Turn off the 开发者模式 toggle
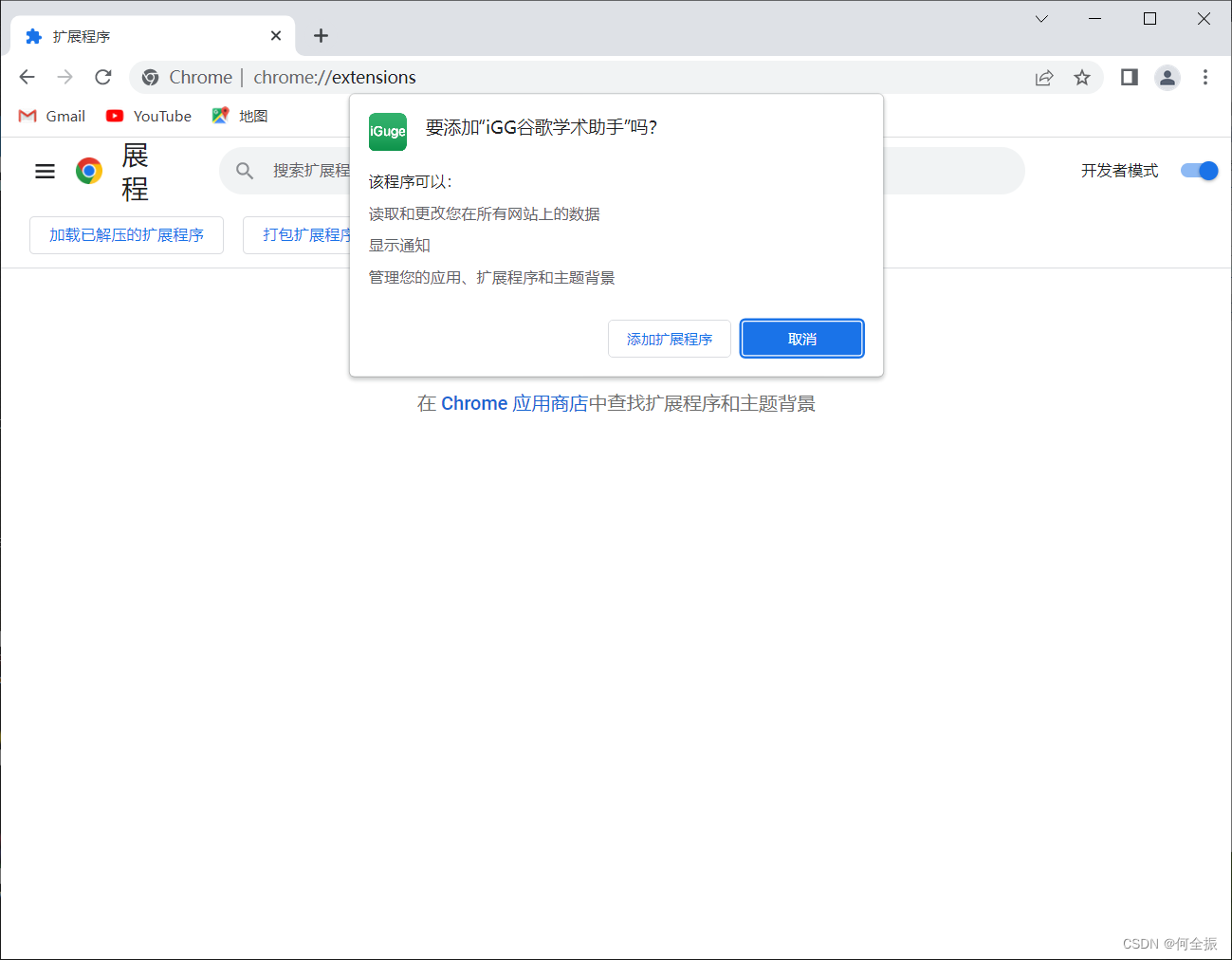Screen dimensions: 1232x960 pos(1200,171)
